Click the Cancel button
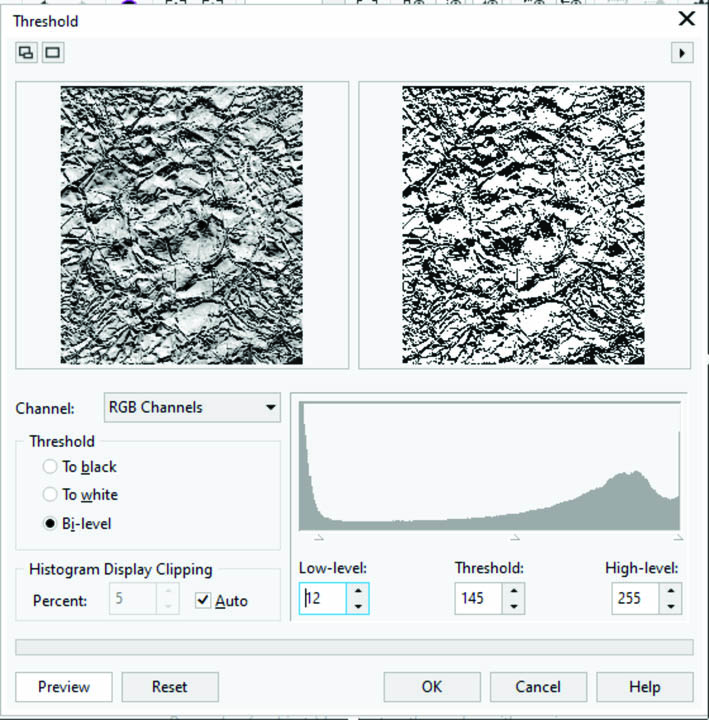The height and width of the screenshot is (720, 709). pos(538,687)
